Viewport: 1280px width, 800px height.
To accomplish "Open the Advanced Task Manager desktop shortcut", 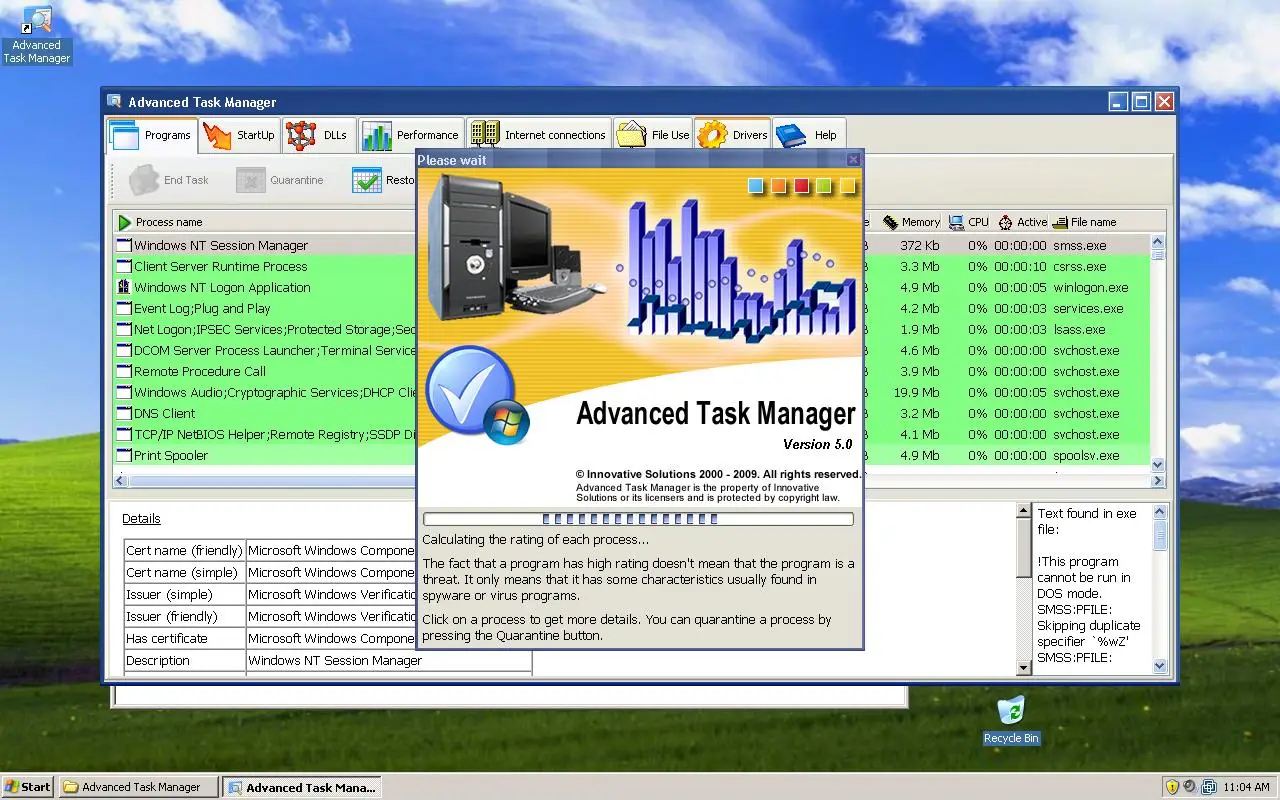I will 37,35.
